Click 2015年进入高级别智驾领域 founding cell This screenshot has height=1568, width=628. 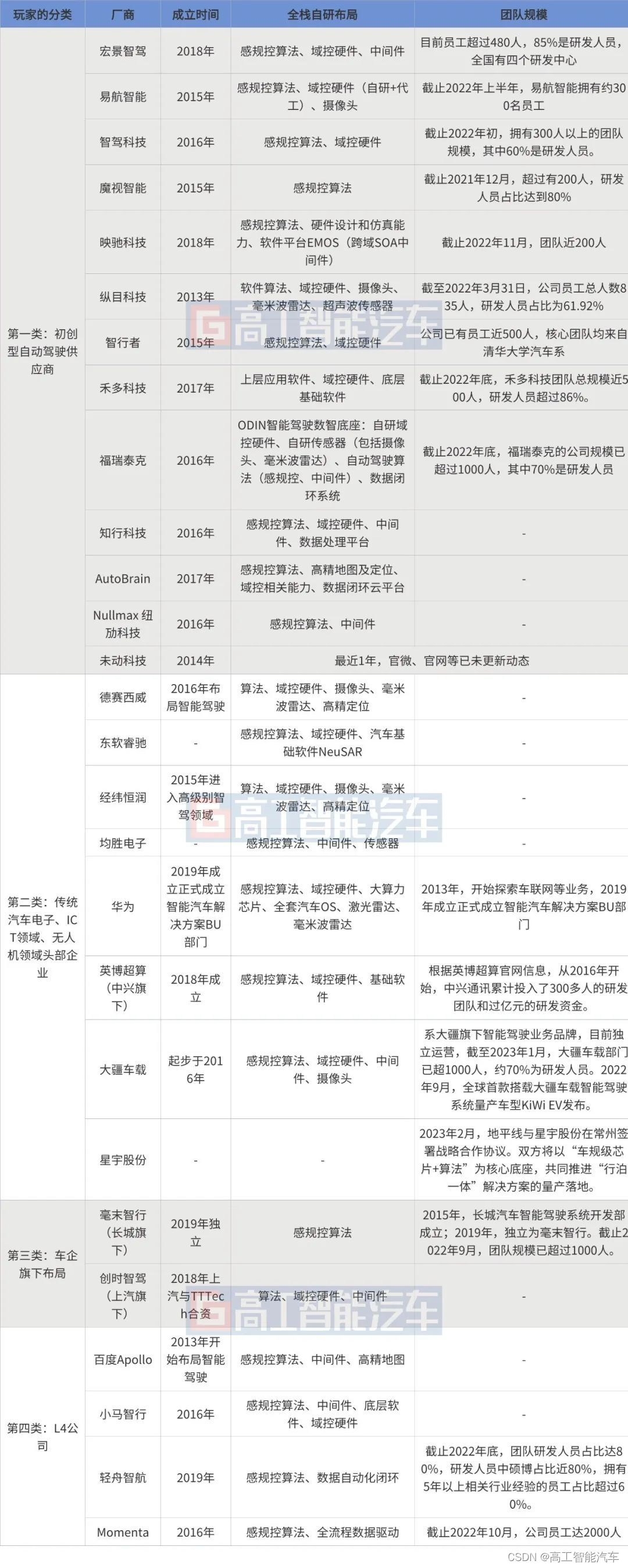[x=195, y=797]
